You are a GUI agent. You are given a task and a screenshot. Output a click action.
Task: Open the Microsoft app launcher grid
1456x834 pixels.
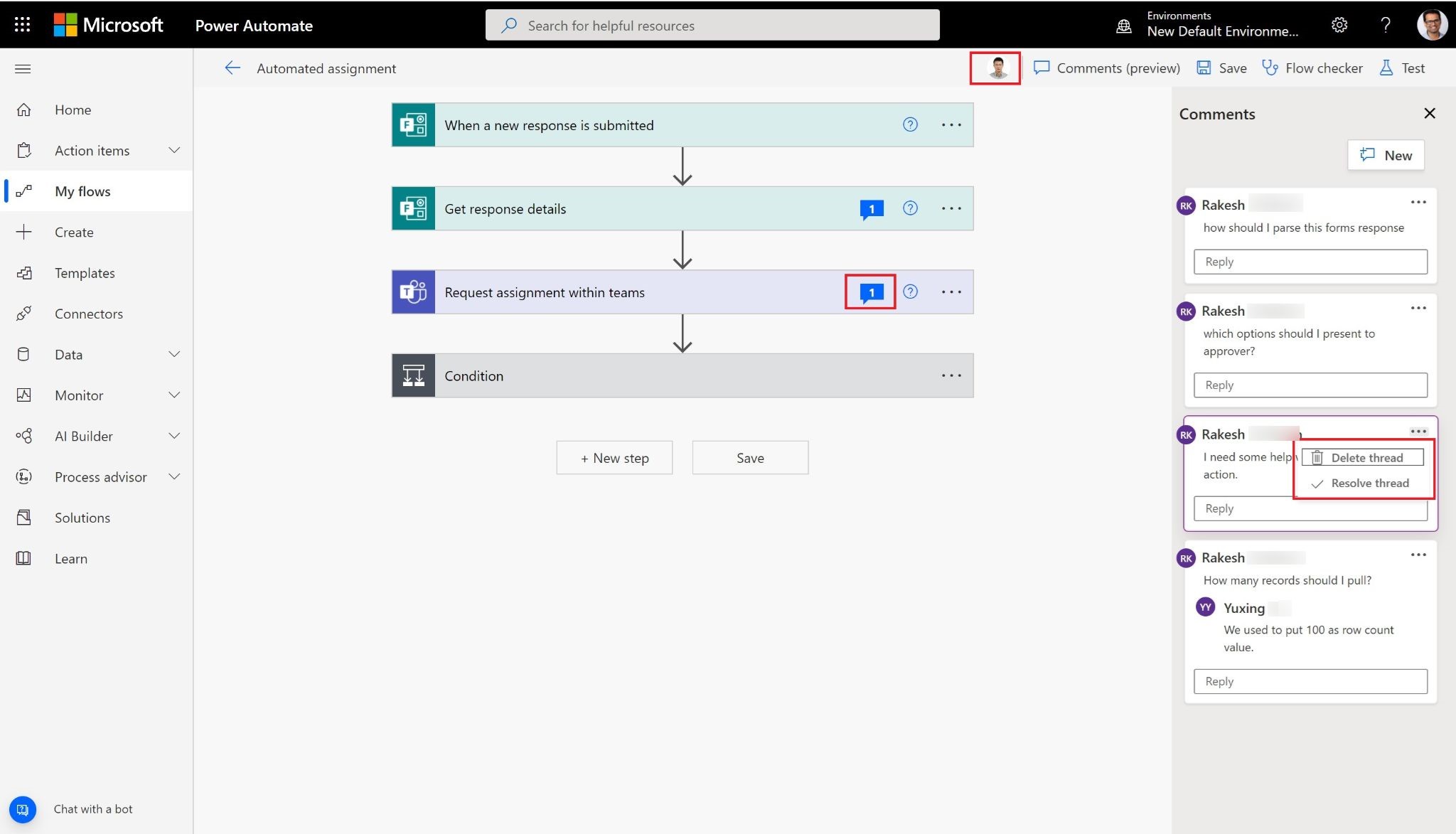click(x=22, y=24)
